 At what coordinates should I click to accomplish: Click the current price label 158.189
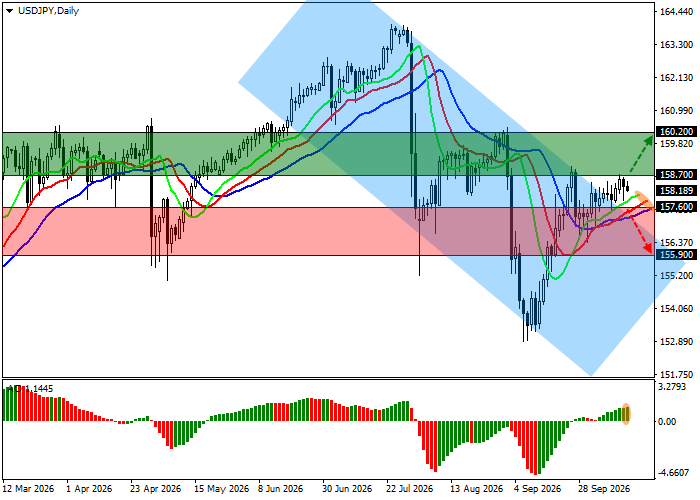tap(676, 191)
